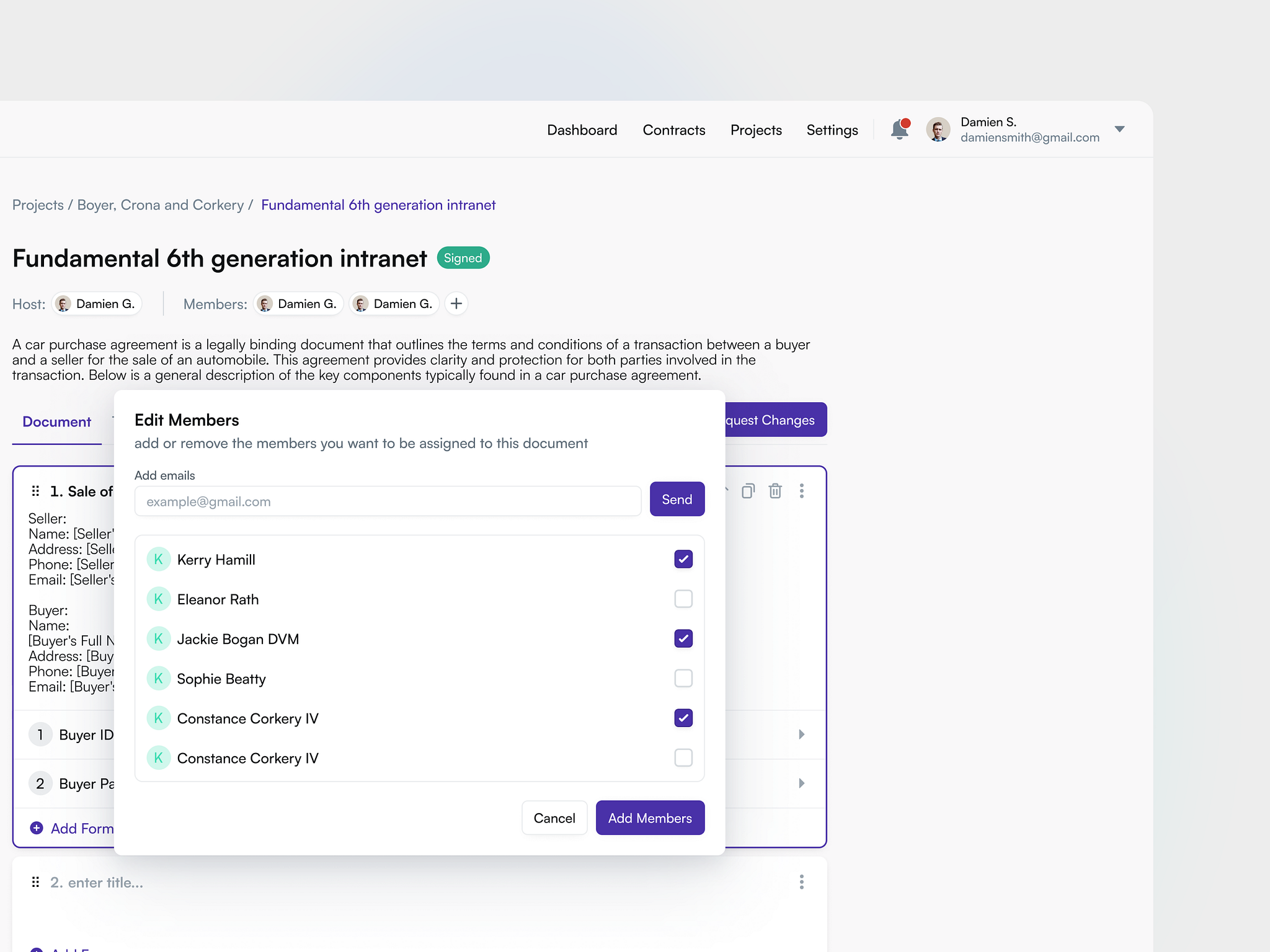This screenshot has width=1270, height=952.
Task: Click the trash icon to delete the section
Action: [x=775, y=490]
